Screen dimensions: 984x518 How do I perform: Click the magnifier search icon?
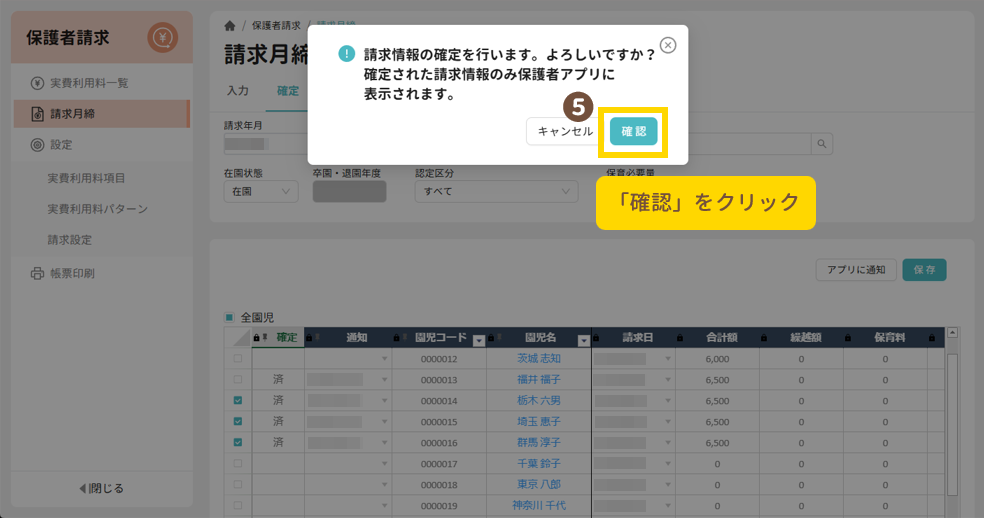[x=822, y=145]
